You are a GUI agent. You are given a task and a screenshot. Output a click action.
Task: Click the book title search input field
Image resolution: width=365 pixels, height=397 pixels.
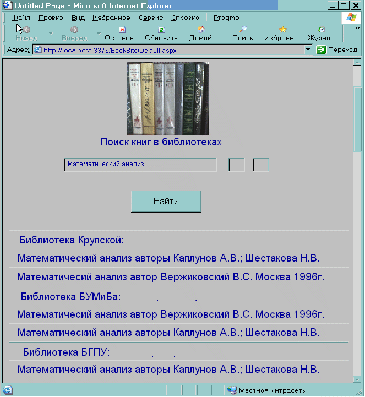(x=140, y=165)
